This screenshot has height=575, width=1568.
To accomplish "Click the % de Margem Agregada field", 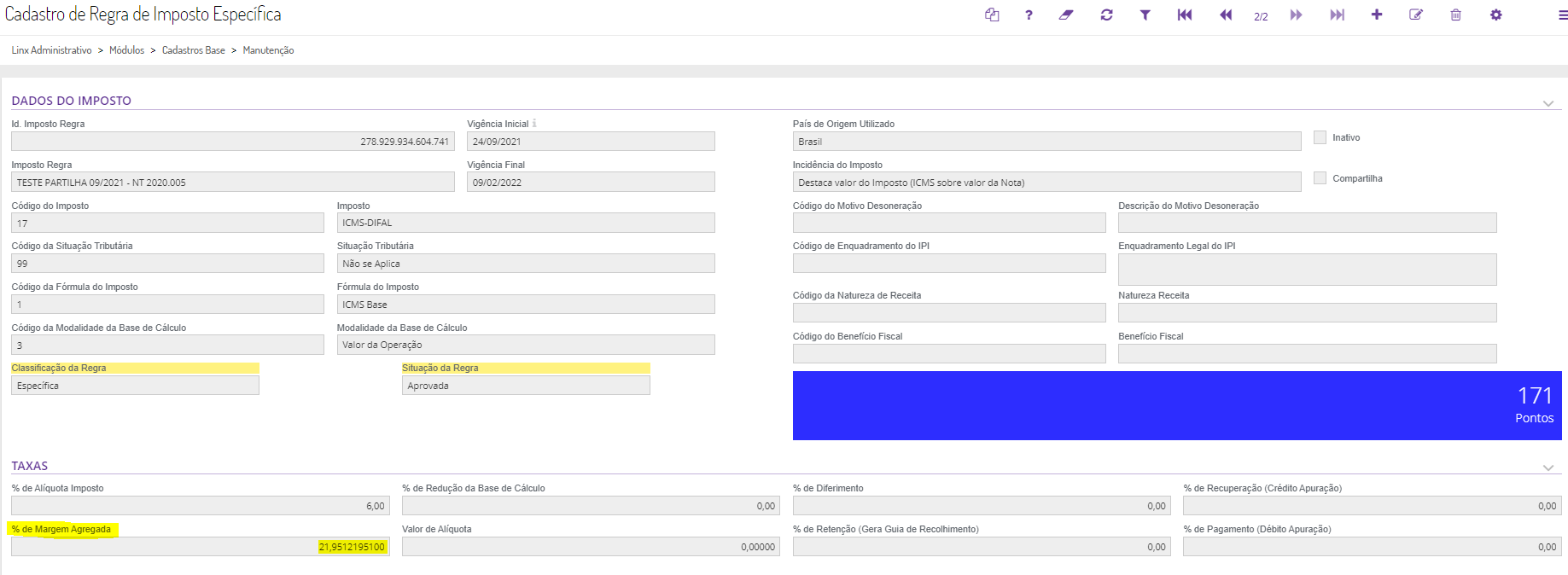I will click(x=201, y=547).
